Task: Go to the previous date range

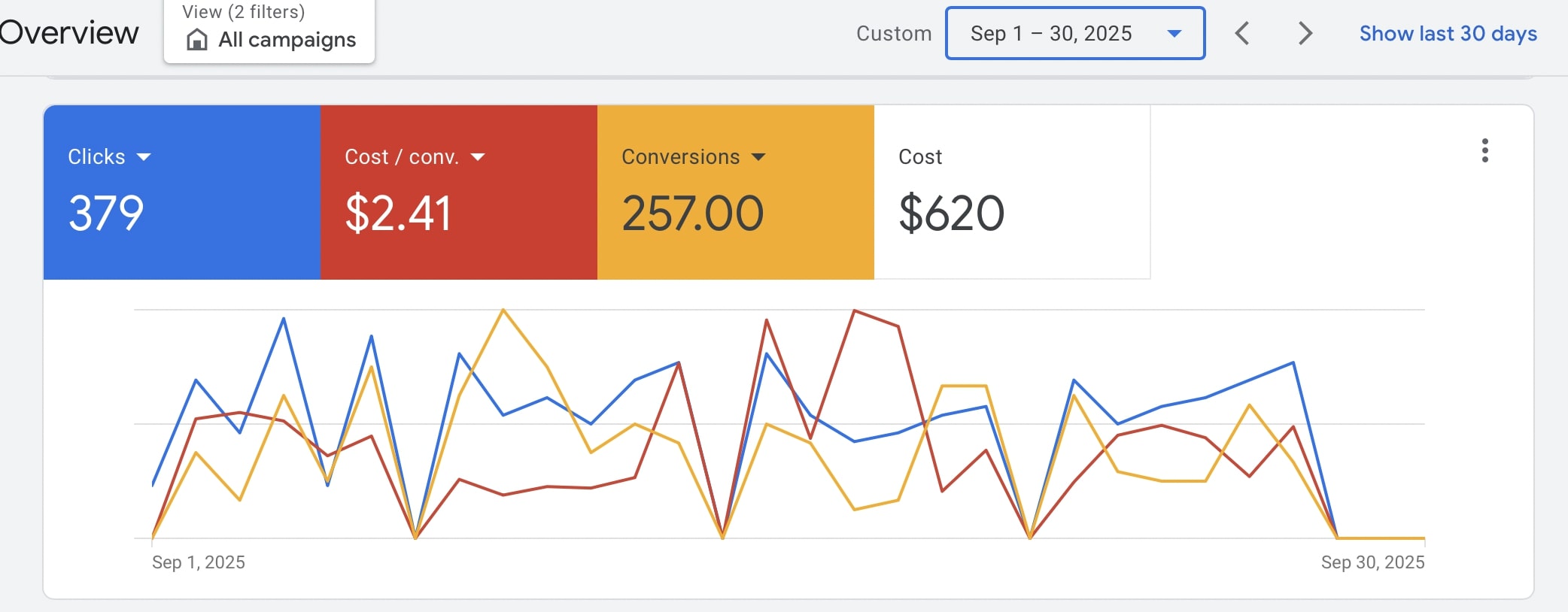Action: coord(1242,33)
